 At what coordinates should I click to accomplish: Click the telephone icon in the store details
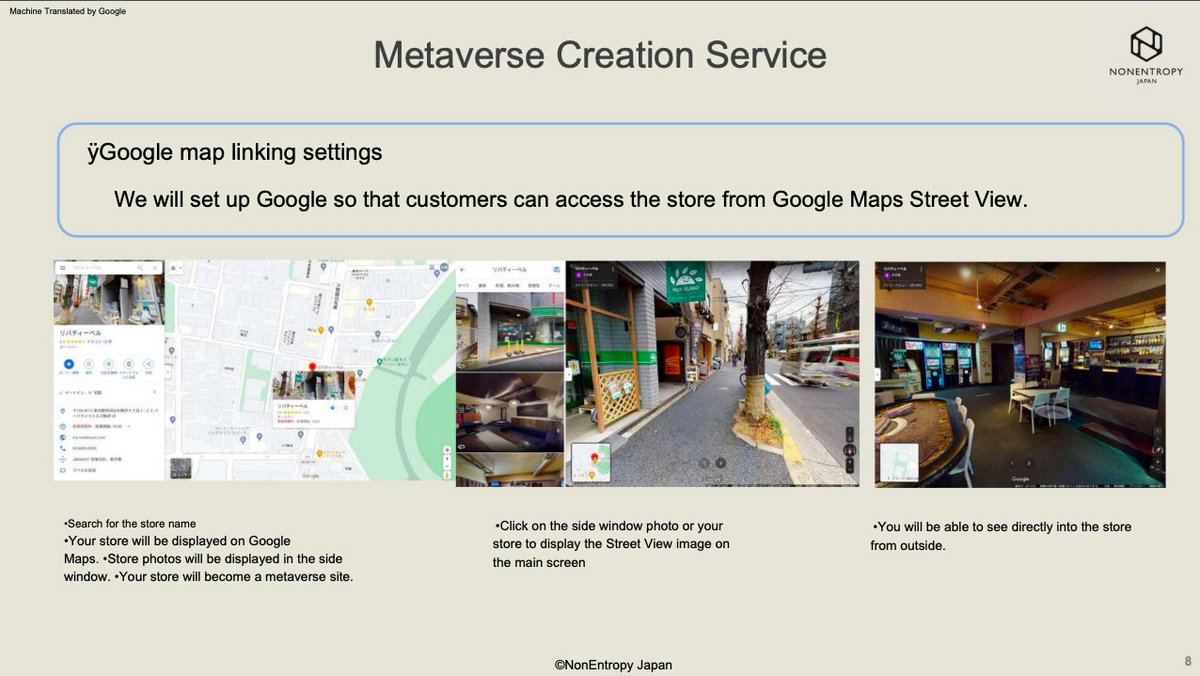pos(63,448)
